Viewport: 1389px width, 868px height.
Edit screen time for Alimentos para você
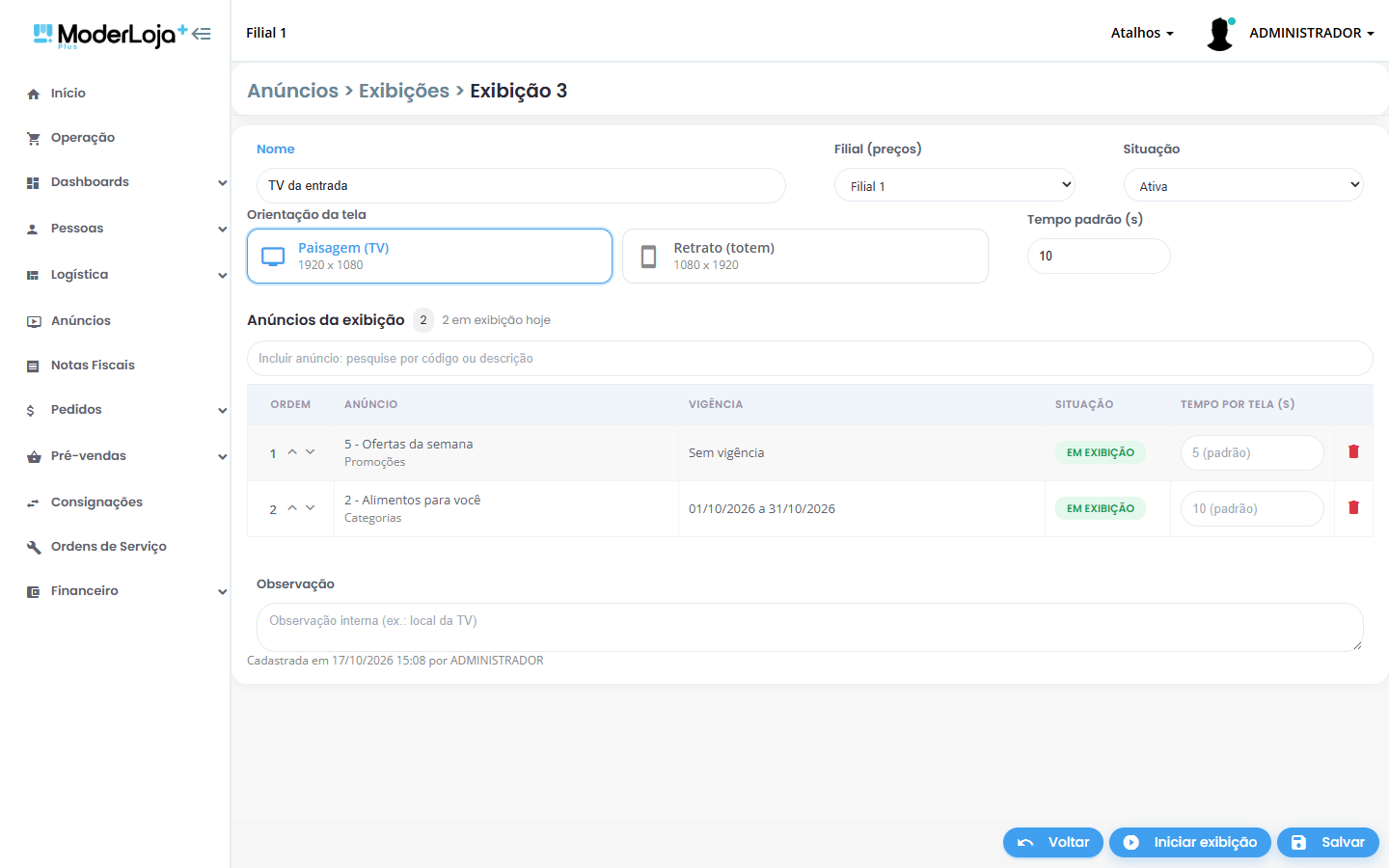click(x=1252, y=508)
